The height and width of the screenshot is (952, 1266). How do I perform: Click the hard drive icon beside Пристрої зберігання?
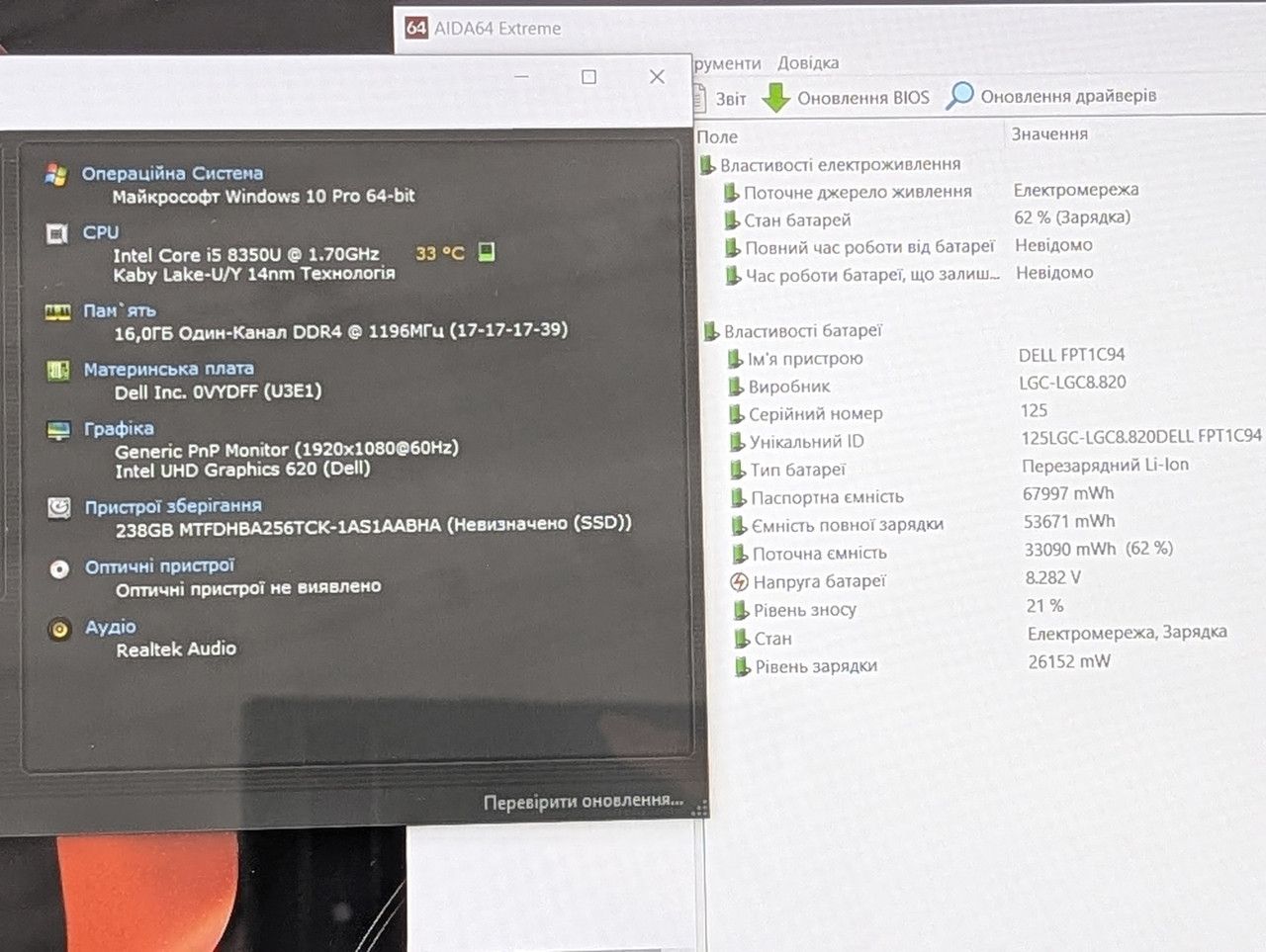(x=59, y=507)
